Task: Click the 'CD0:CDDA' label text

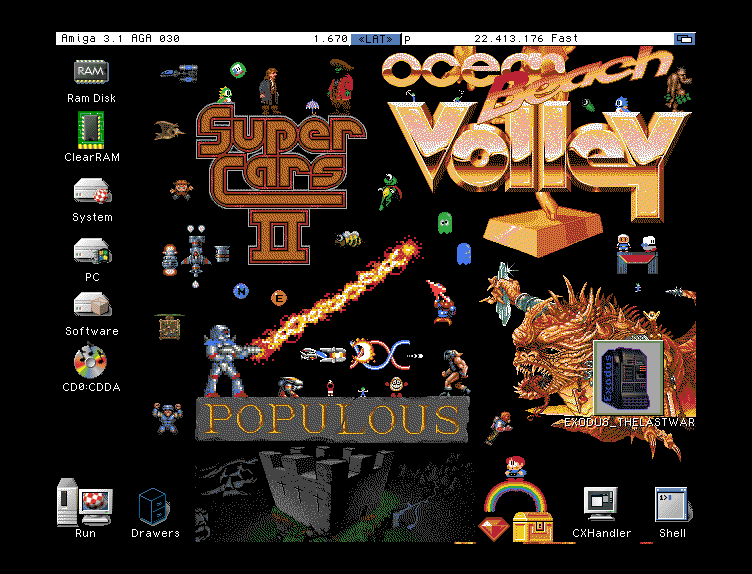Action: pyautogui.click(x=91, y=387)
